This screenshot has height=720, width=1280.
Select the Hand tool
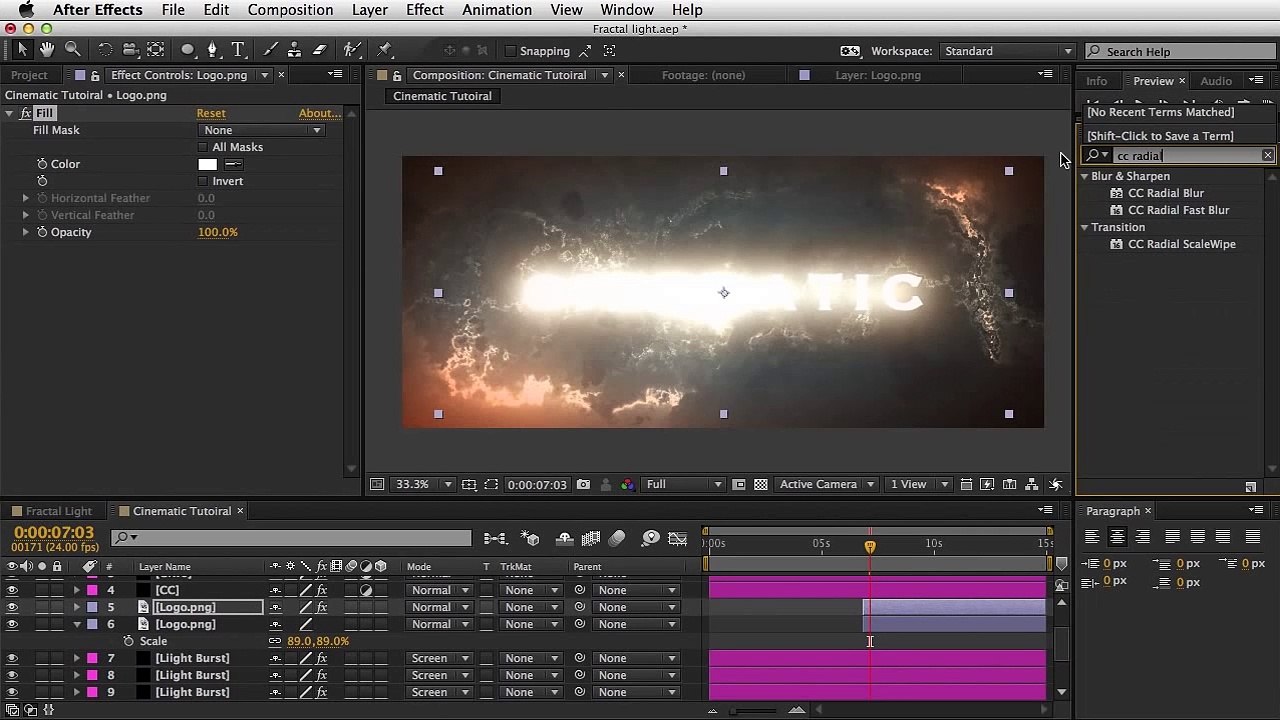[47, 49]
